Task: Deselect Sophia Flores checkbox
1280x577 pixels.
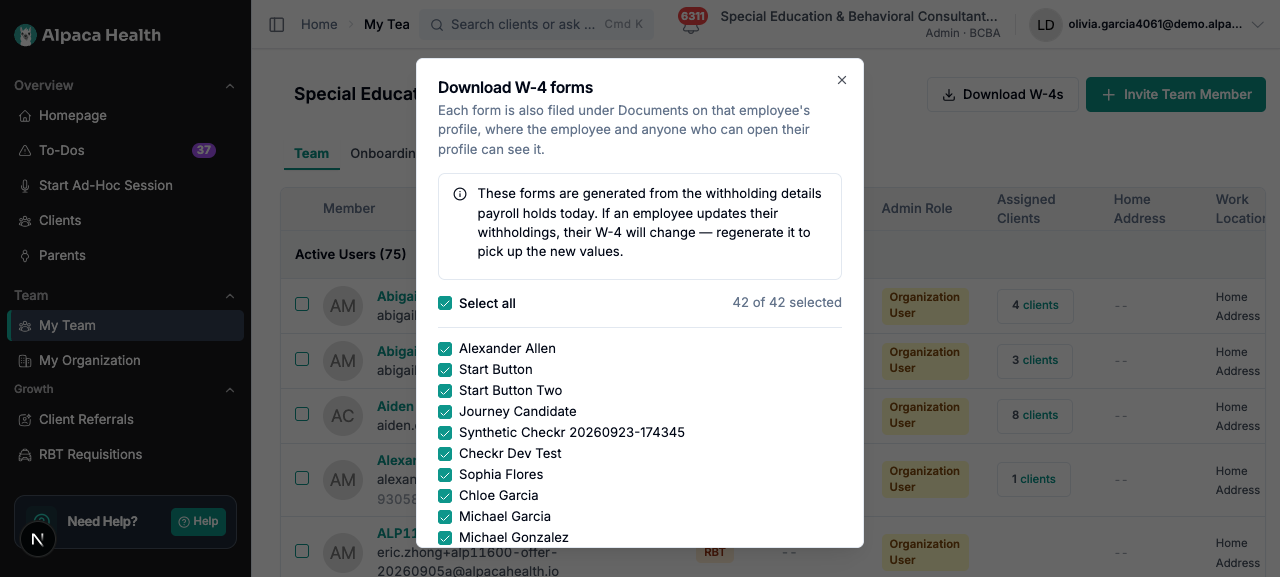Action: (445, 474)
